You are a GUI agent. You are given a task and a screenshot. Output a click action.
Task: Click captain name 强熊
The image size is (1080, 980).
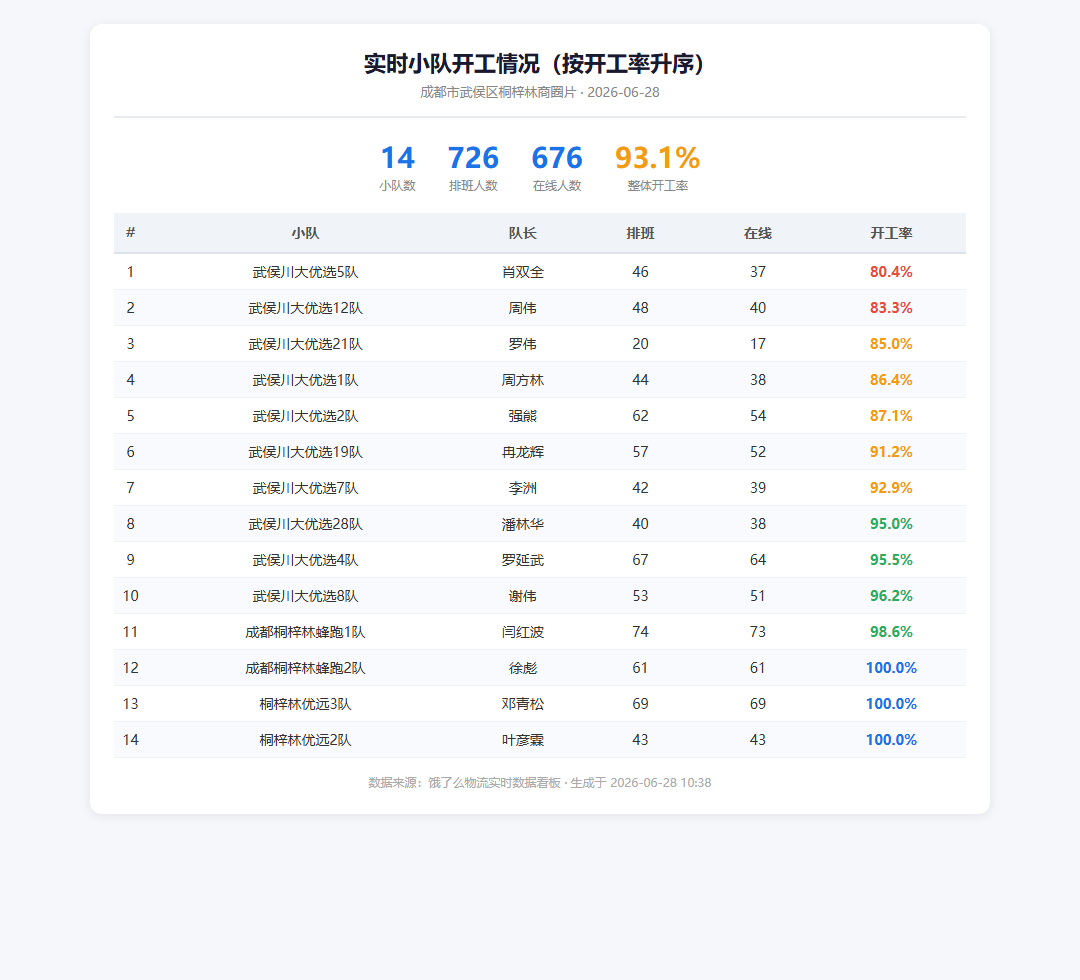[x=523, y=416]
